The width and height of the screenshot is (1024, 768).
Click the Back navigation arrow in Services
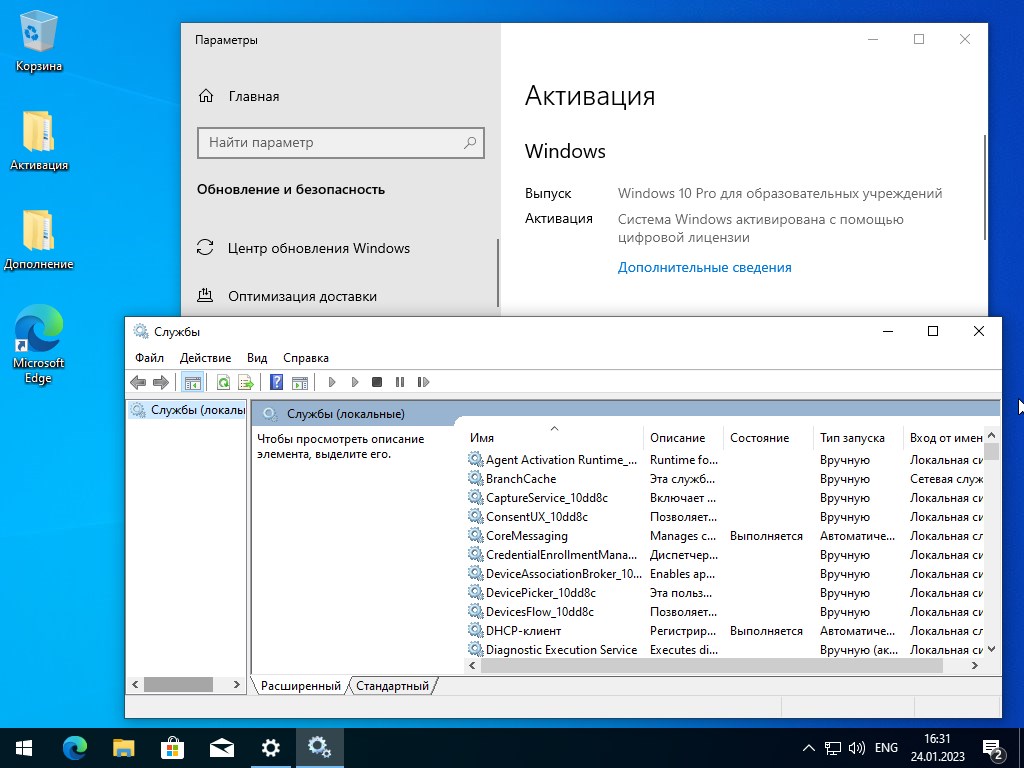coord(139,381)
